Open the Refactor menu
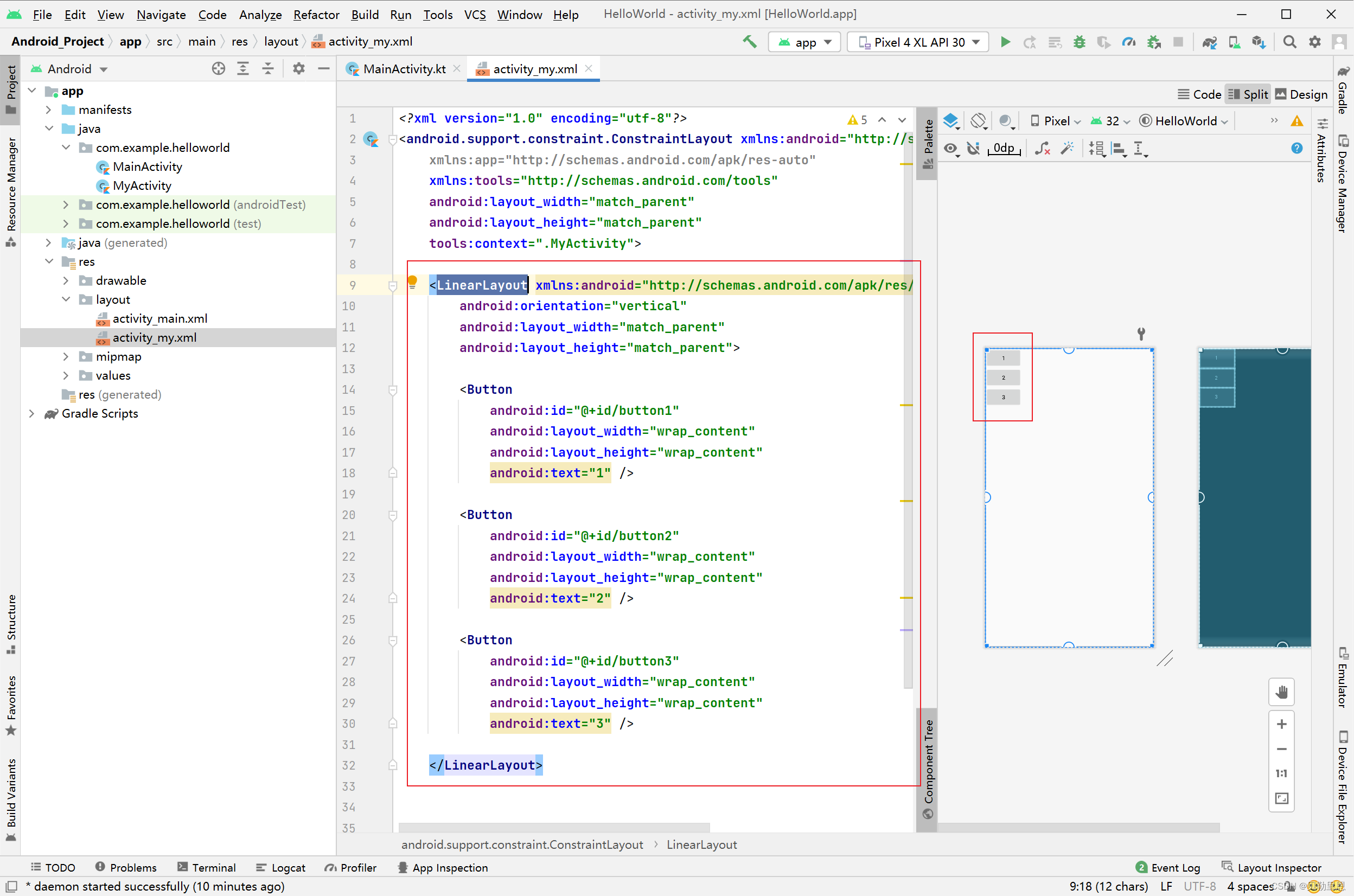 click(316, 14)
